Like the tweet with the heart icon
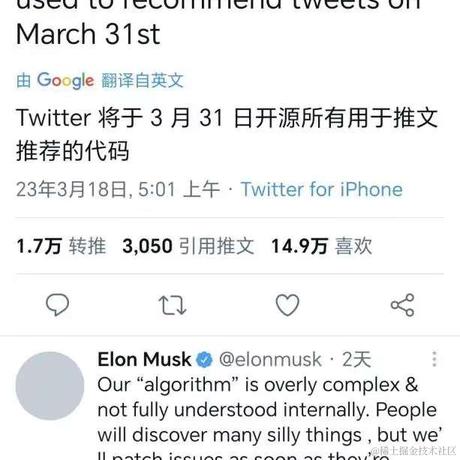 click(x=287, y=305)
